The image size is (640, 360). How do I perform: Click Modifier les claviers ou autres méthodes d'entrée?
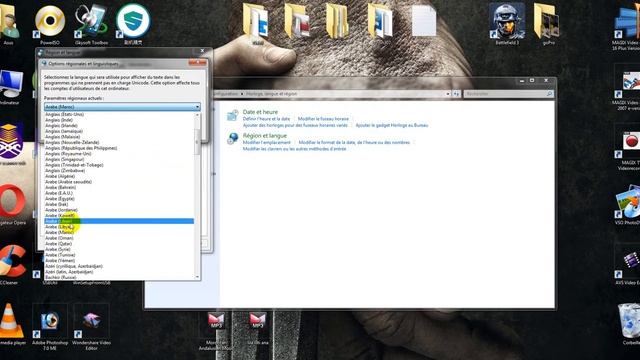click(294, 149)
